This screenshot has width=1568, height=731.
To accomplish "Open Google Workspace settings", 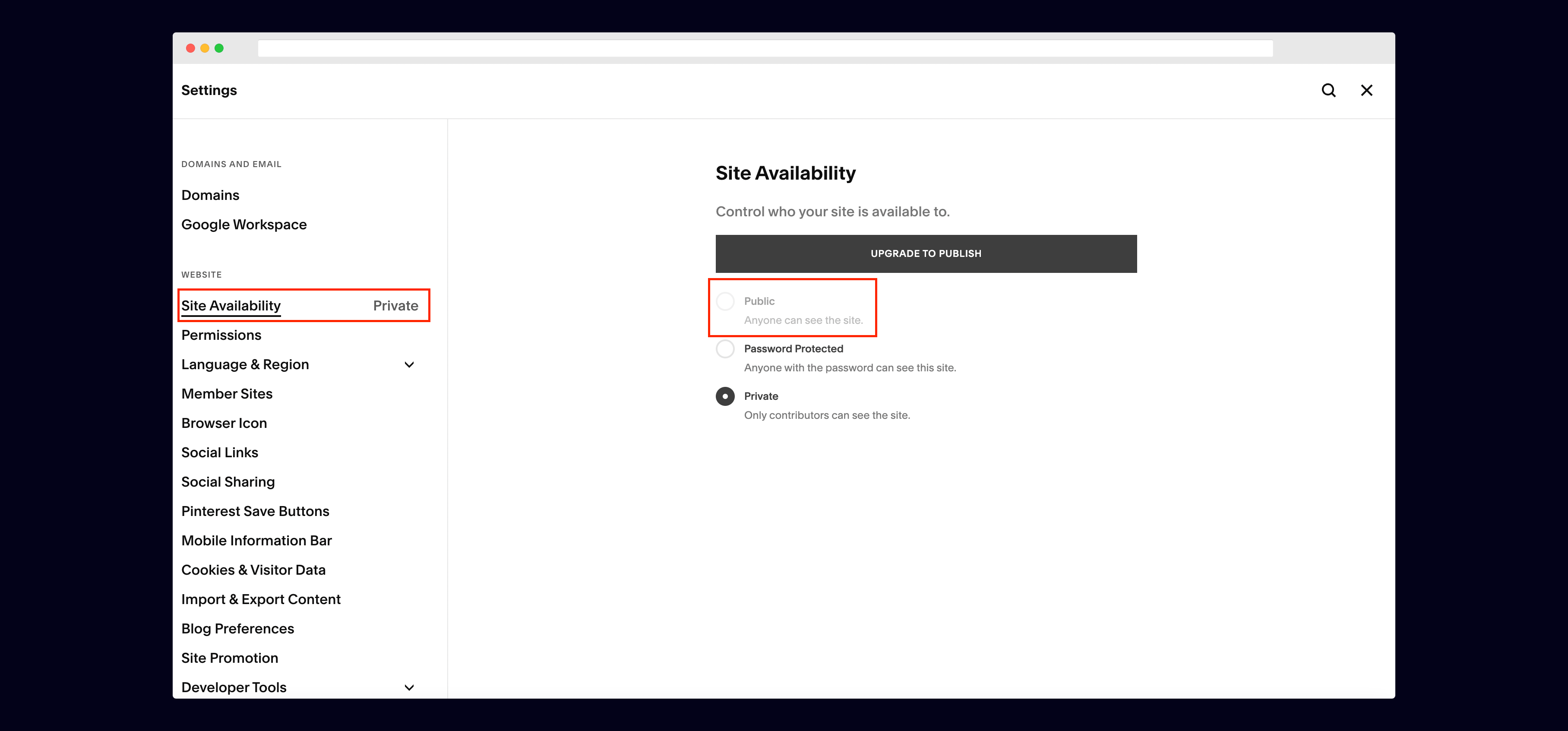I will (244, 225).
